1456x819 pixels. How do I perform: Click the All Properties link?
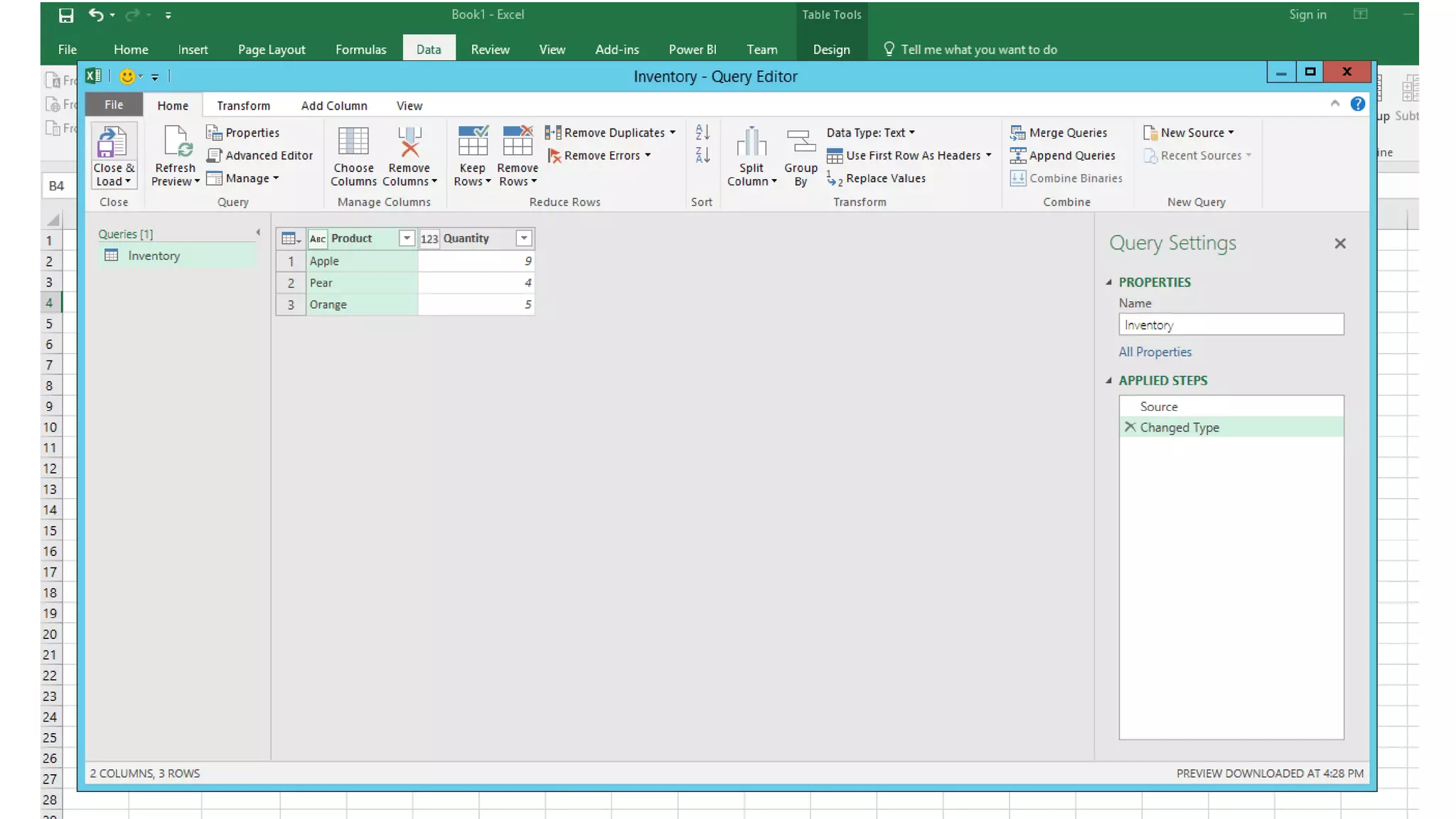tap(1155, 352)
